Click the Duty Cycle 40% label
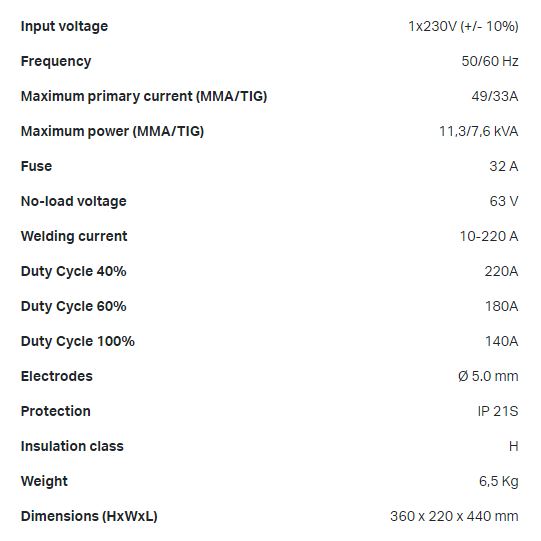This screenshot has height=541, width=541. [73, 272]
